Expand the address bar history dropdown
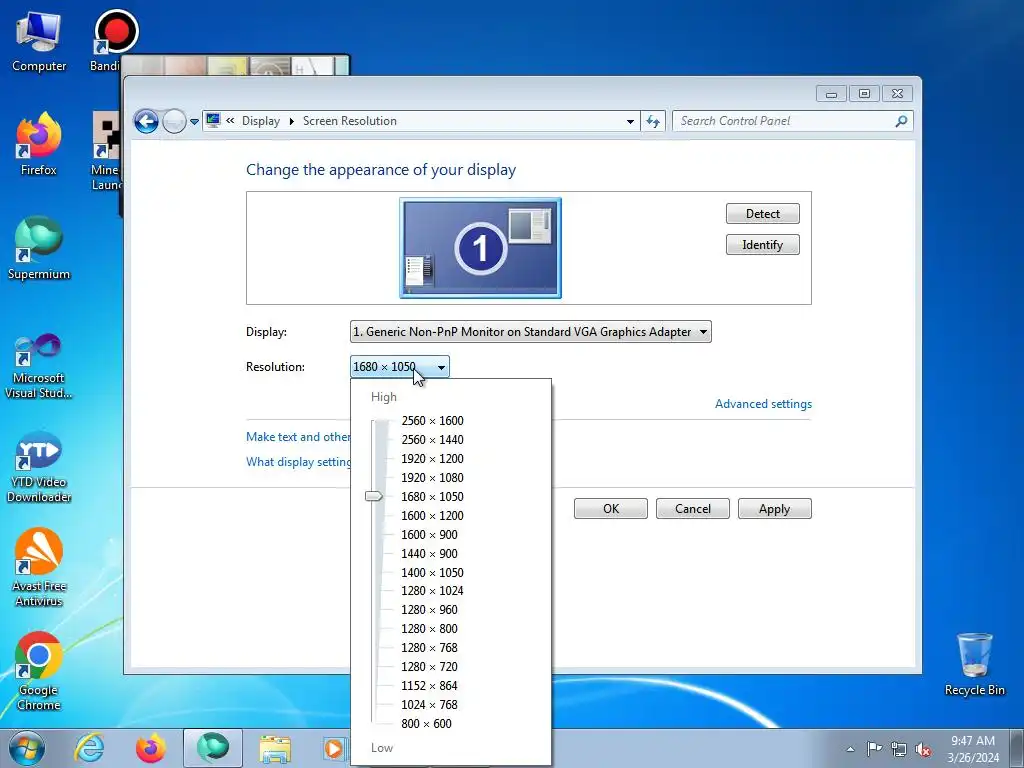 point(630,121)
